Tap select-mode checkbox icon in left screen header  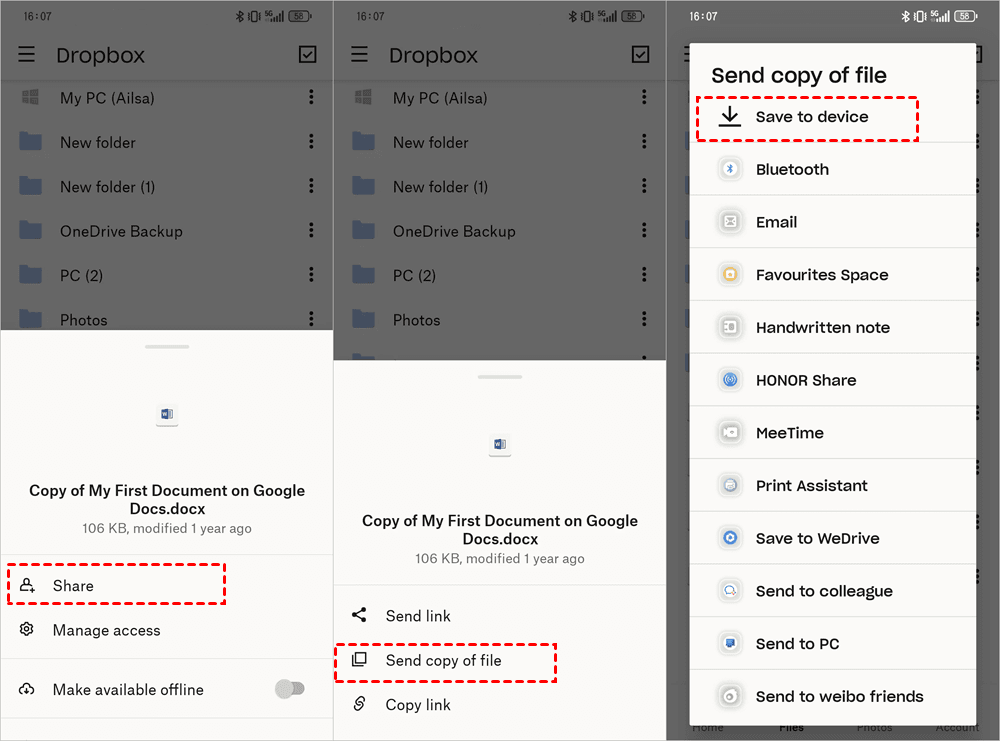point(307,54)
